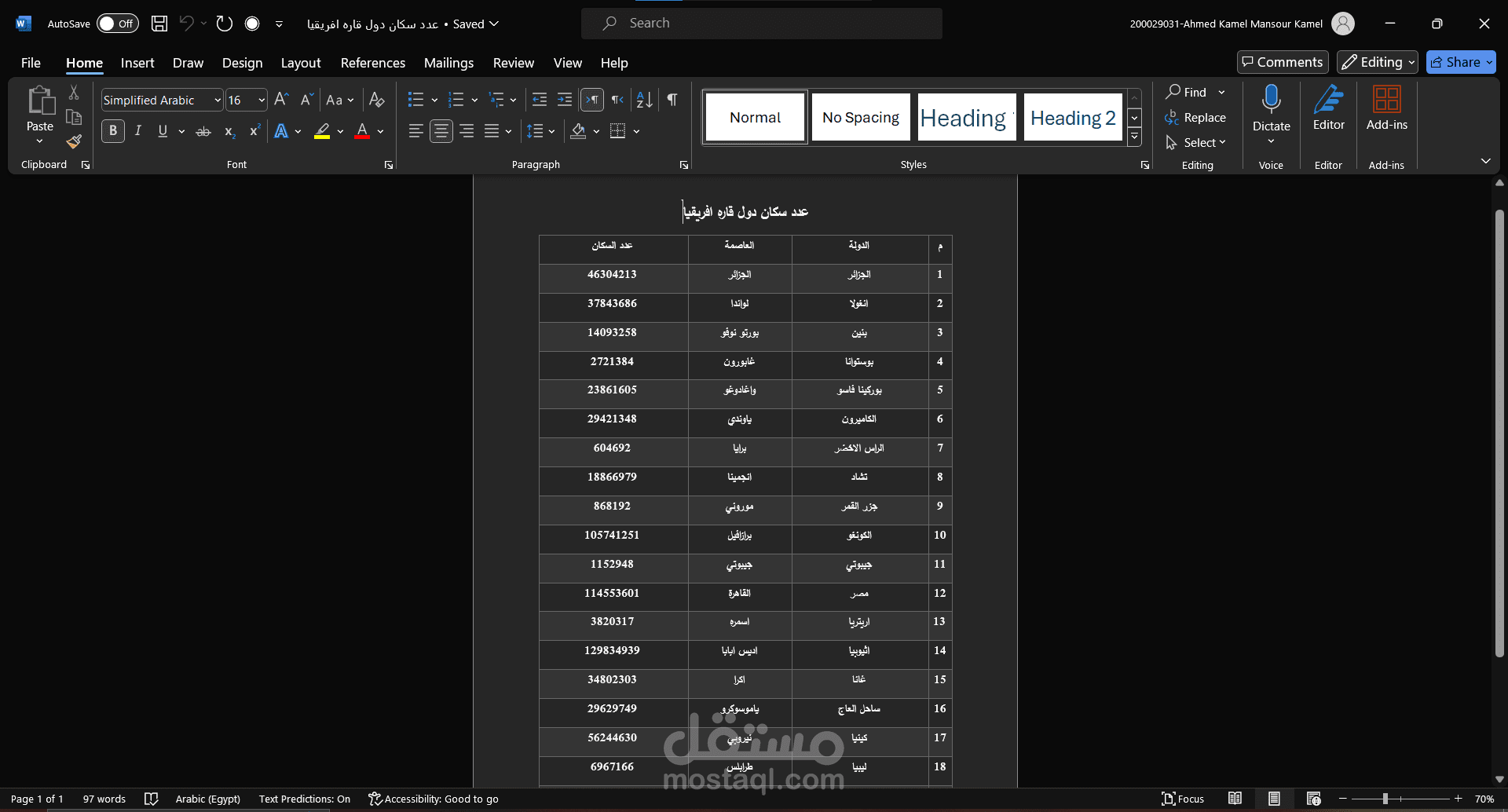The image size is (1508, 812).
Task: Click the vertical scrollbar thumb
Action: [x=1499, y=433]
